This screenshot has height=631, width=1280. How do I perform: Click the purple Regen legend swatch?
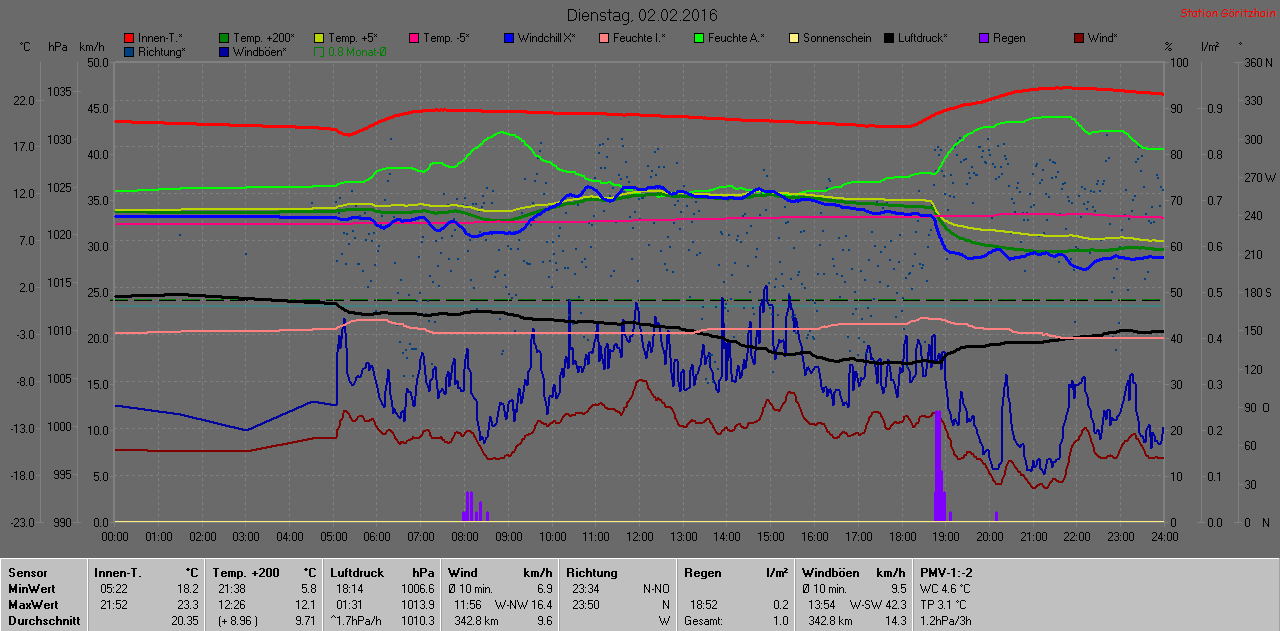(x=984, y=38)
